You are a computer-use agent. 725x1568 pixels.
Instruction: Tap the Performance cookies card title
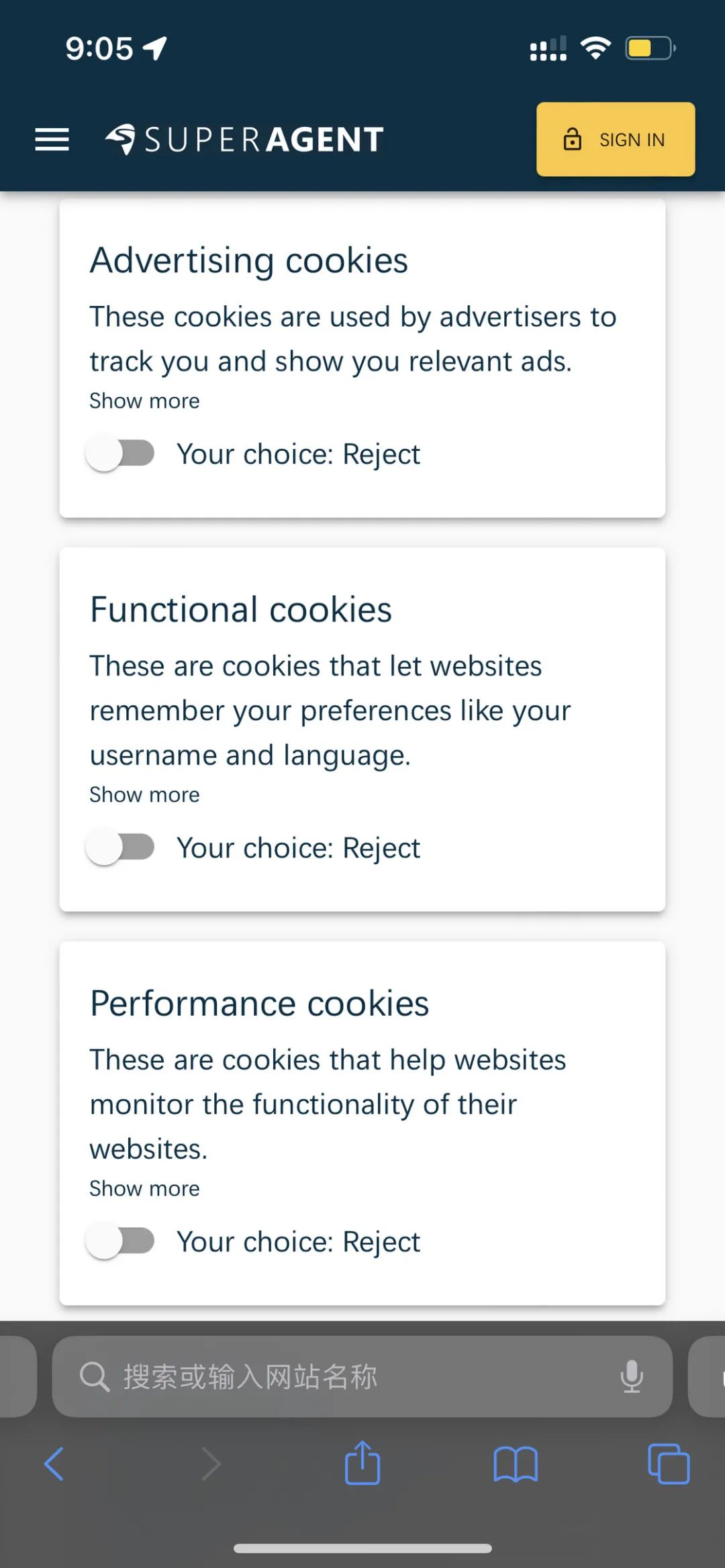[259, 1004]
